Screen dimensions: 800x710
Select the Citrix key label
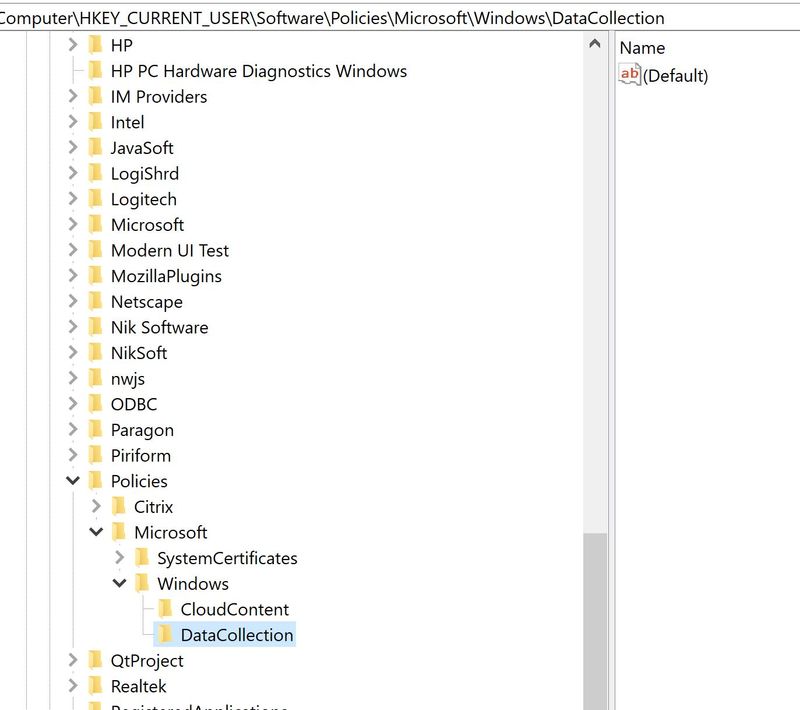[x=153, y=506]
